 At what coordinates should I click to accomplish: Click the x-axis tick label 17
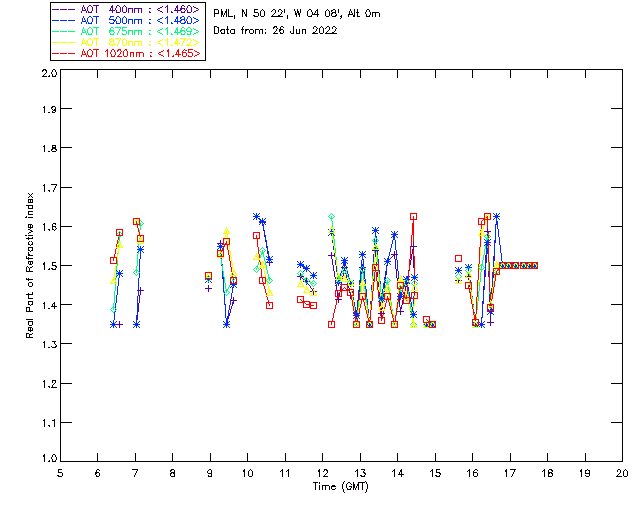(510, 473)
